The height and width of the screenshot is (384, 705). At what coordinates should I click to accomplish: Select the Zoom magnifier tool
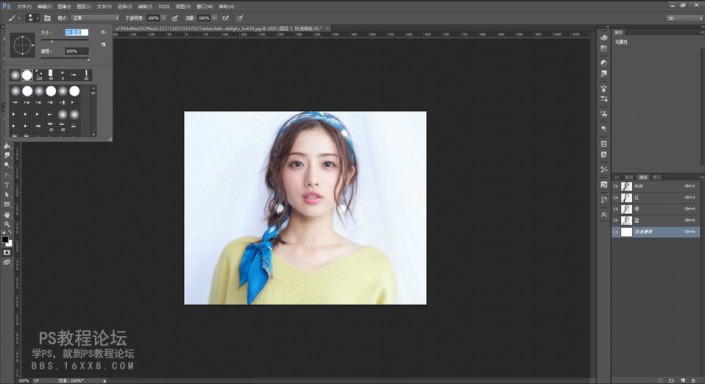point(7,224)
